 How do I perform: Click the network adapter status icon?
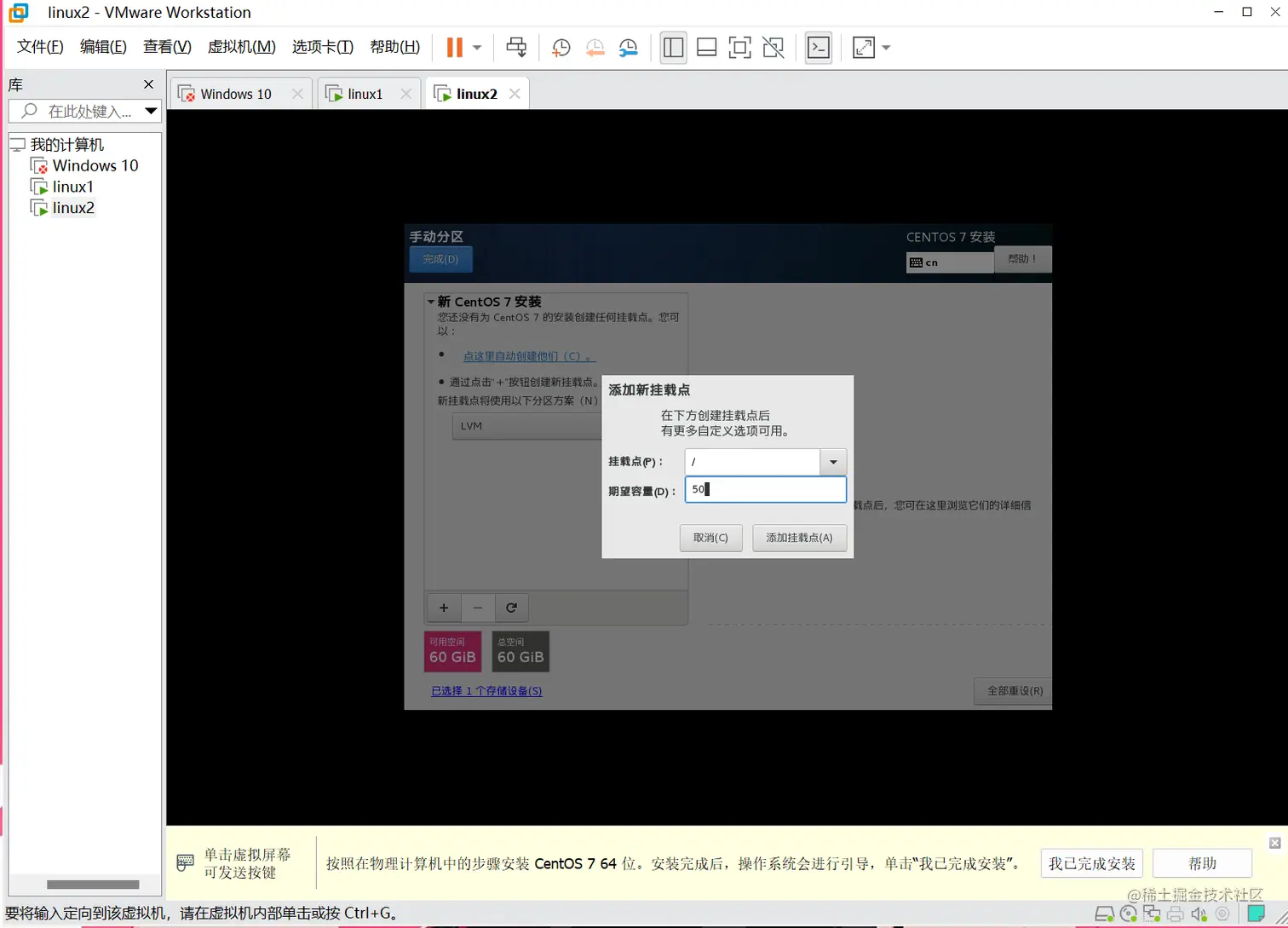point(1151,915)
